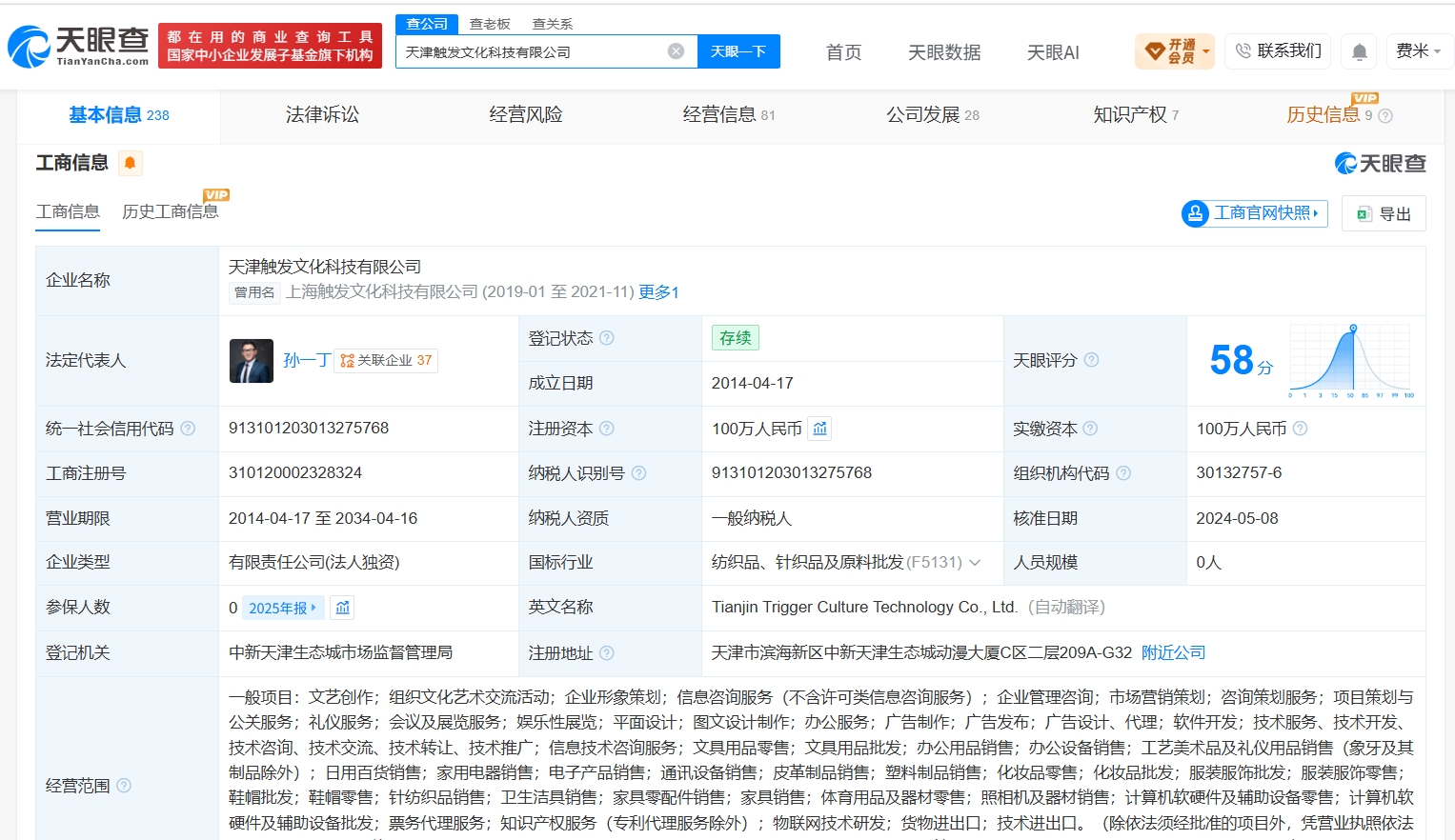This screenshot has height=840, width=1455.
Task: Click the 关联企业 37 badge
Action: pyautogui.click(x=386, y=360)
